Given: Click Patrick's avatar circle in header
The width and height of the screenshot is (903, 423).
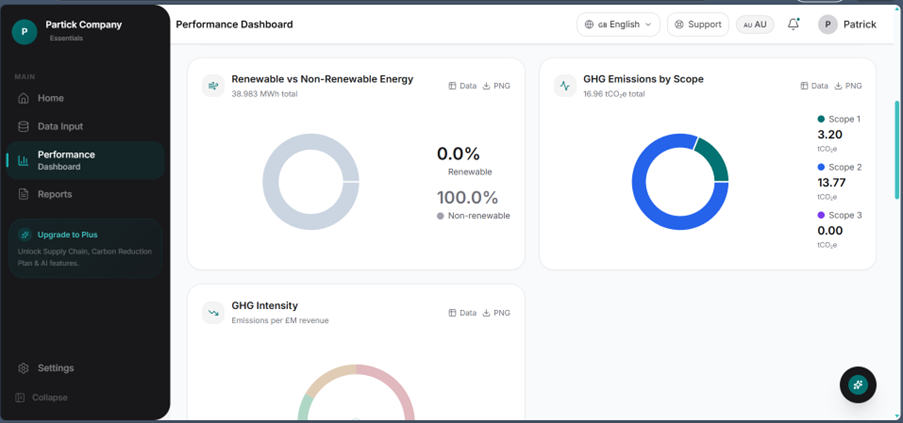Looking at the screenshot, I should (x=828, y=25).
